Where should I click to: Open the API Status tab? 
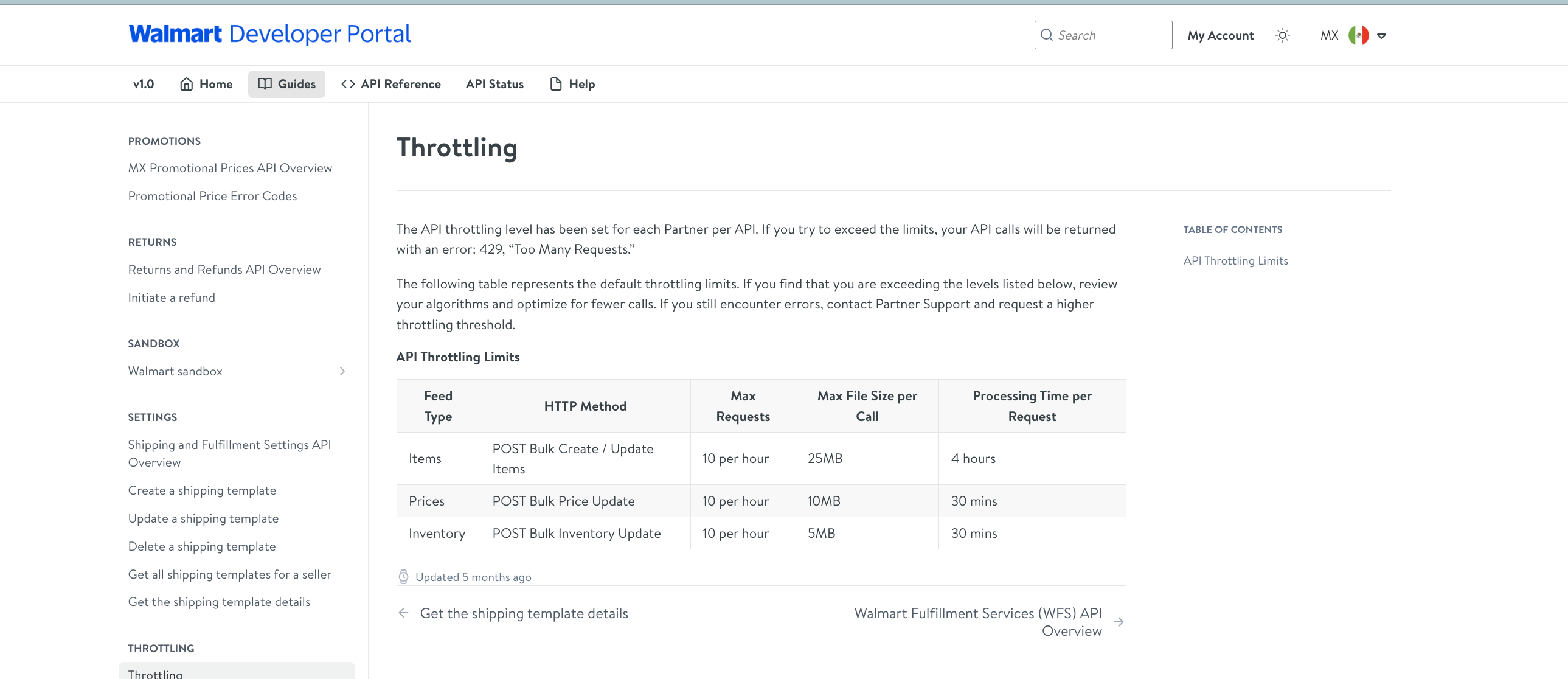pos(494,84)
